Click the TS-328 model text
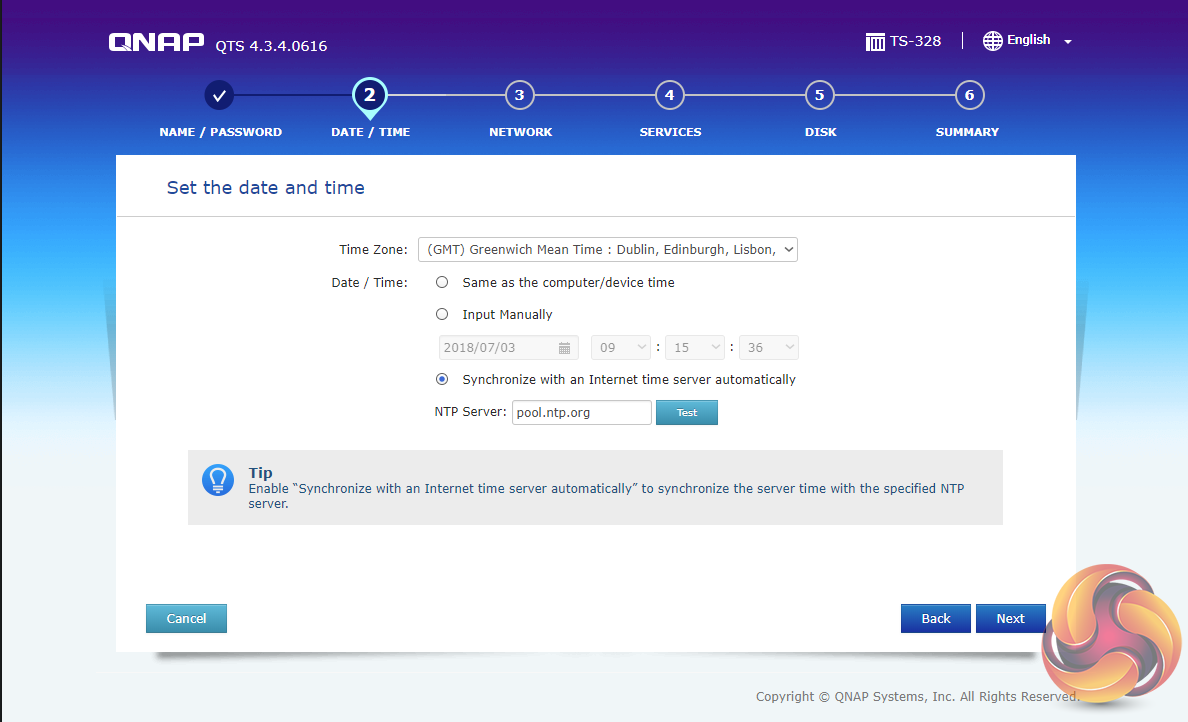Image resolution: width=1188 pixels, height=722 pixels. tap(915, 42)
